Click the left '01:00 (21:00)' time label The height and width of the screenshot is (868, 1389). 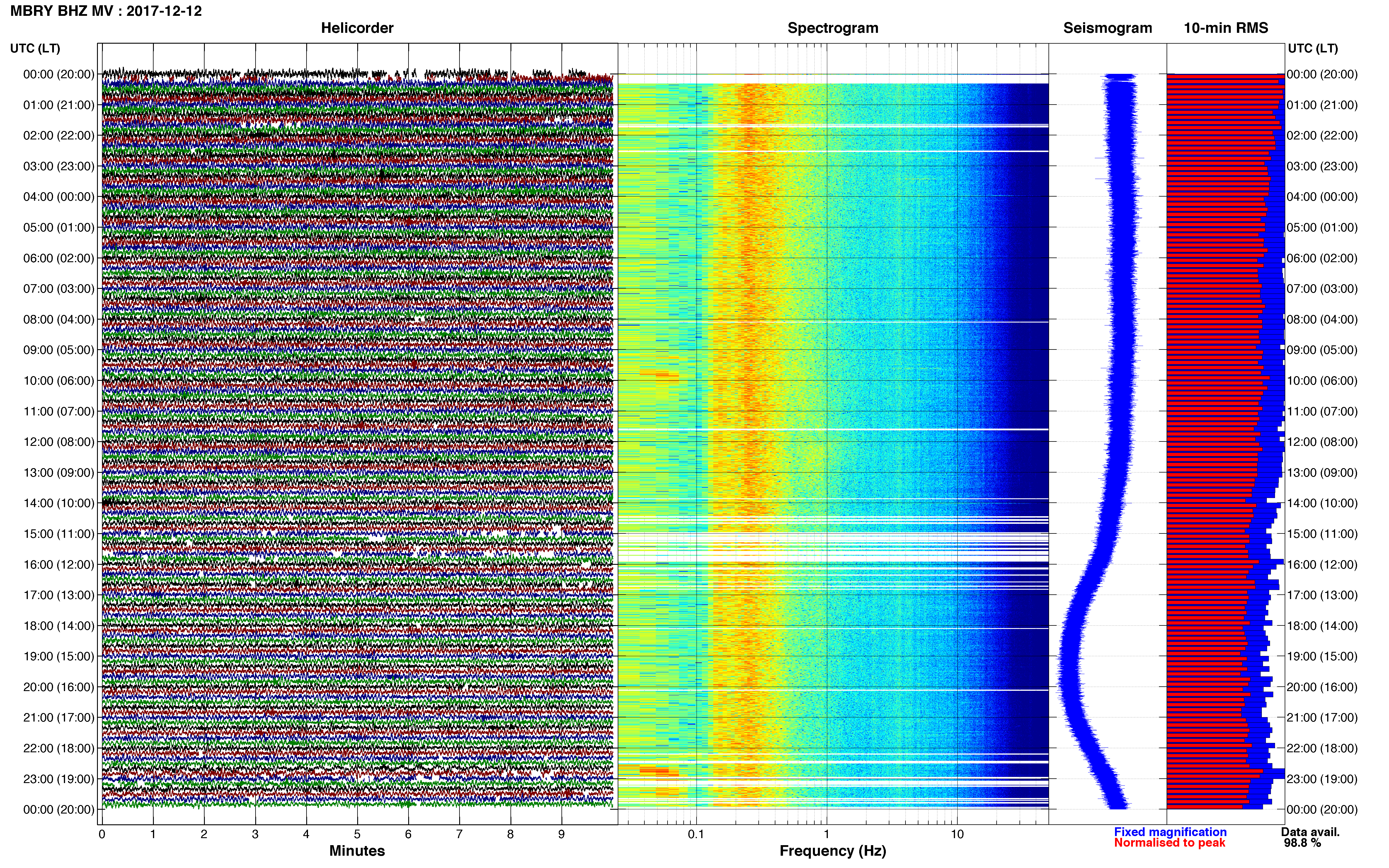(59, 105)
